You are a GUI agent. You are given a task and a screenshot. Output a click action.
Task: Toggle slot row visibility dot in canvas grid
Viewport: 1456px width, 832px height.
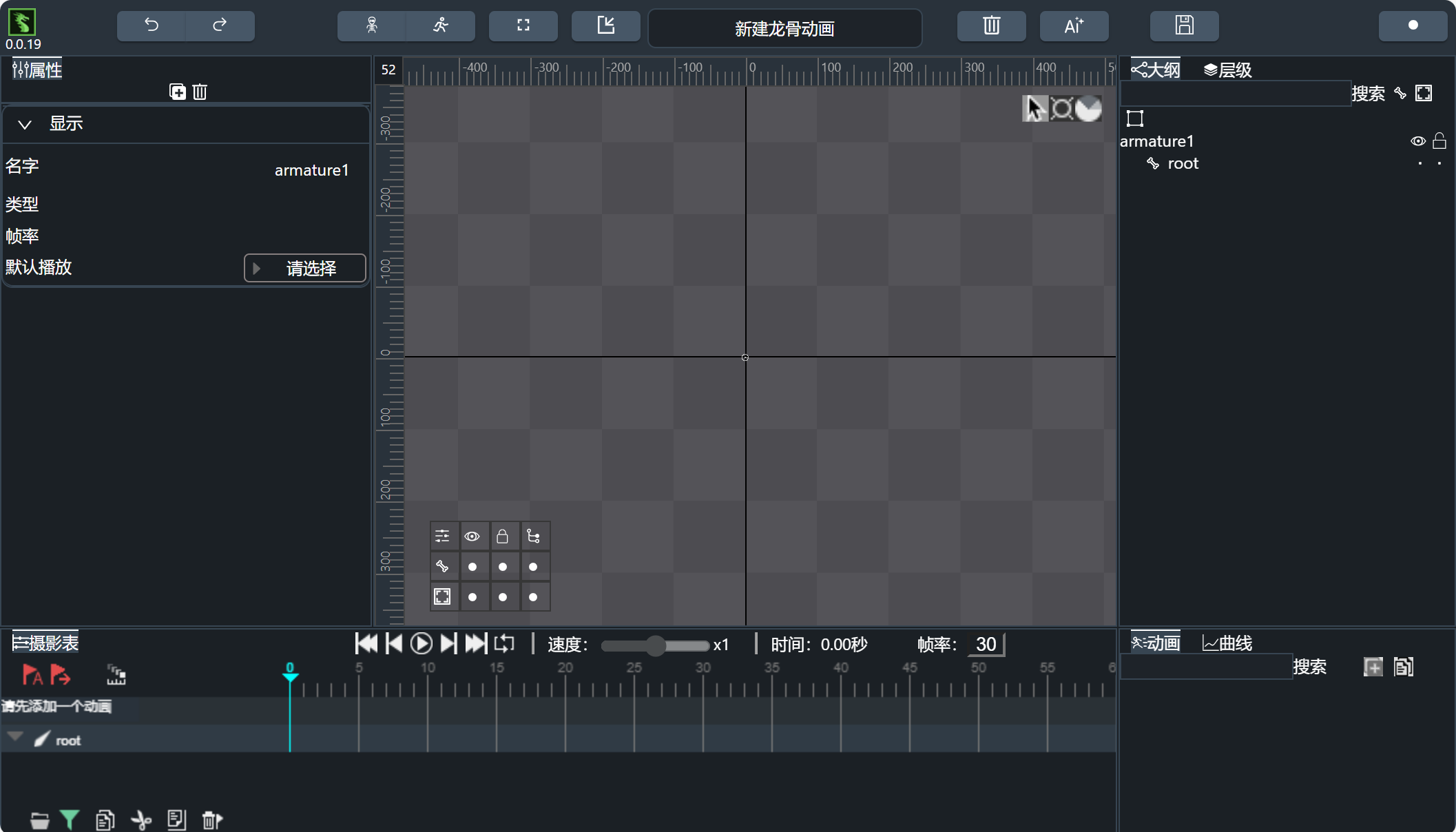point(472,597)
